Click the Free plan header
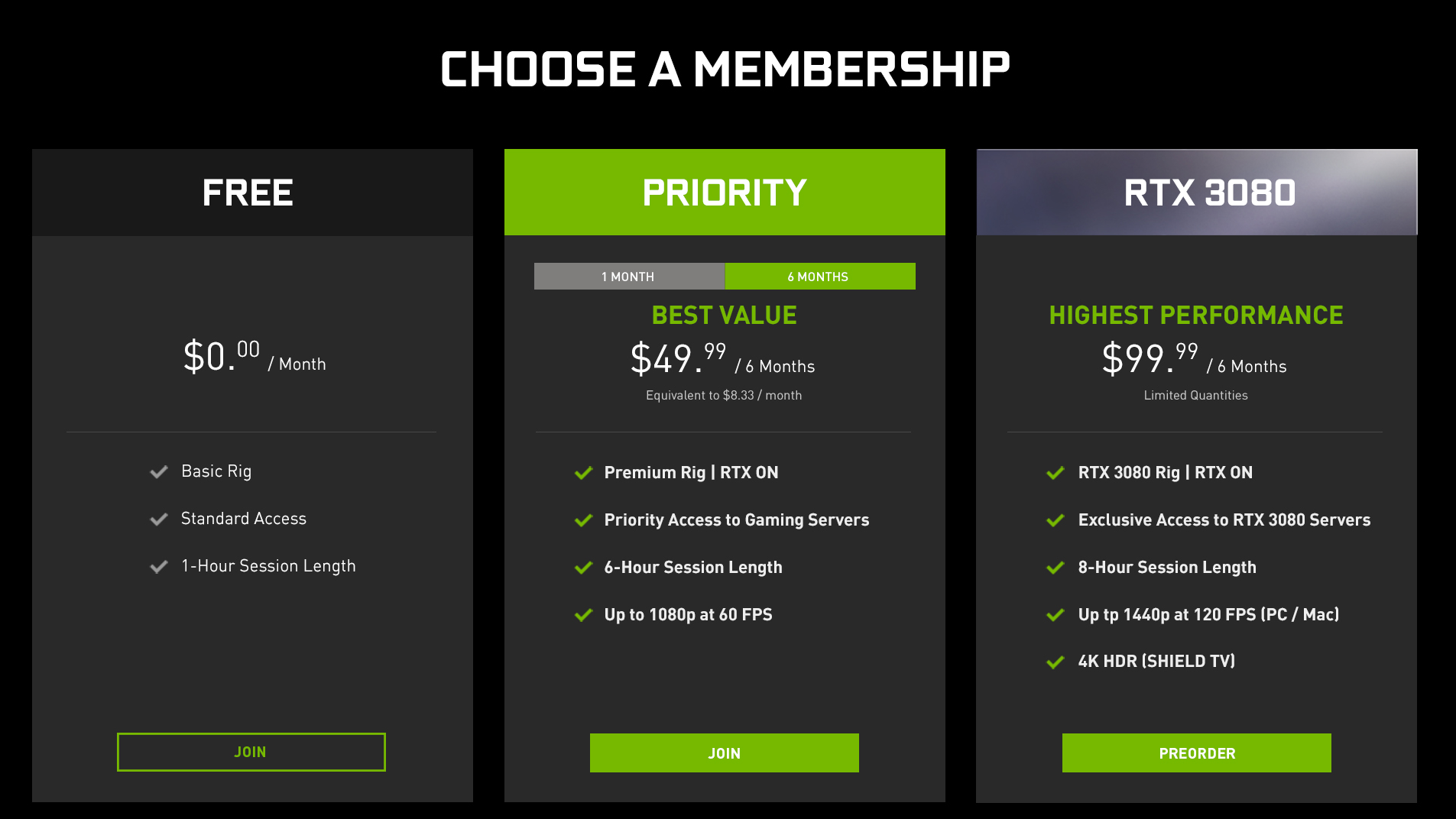Viewport: 1456px width, 819px height. click(252, 193)
